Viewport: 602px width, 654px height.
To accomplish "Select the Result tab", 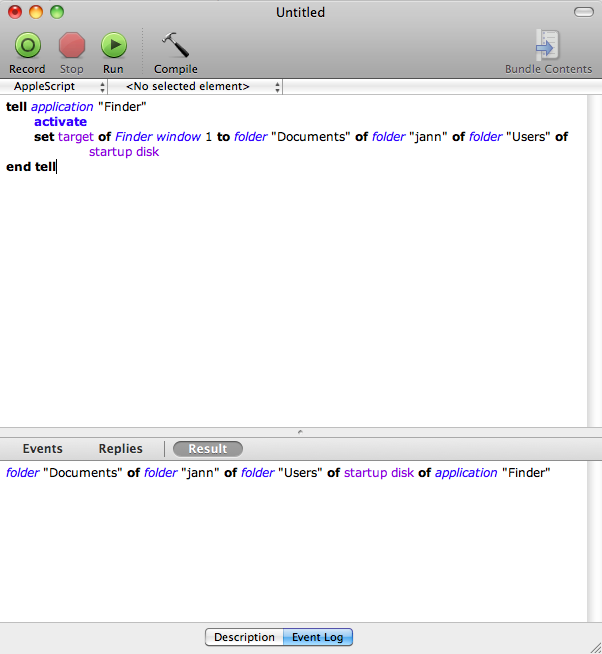I will pos(207,449).
